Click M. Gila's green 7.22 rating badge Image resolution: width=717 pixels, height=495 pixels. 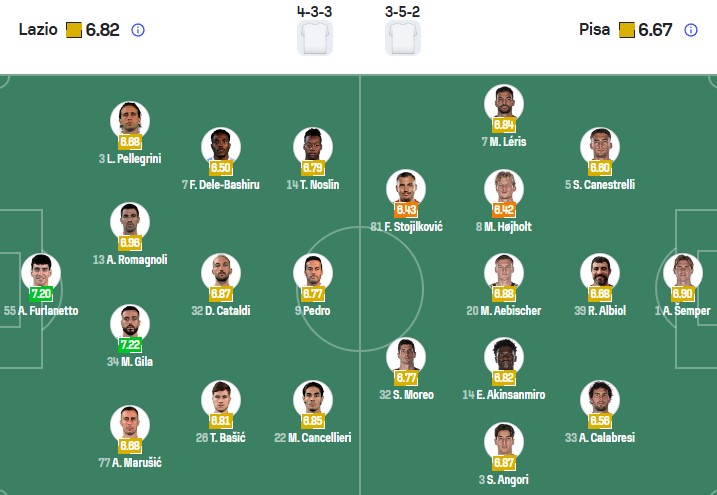[x=130, y=345]
